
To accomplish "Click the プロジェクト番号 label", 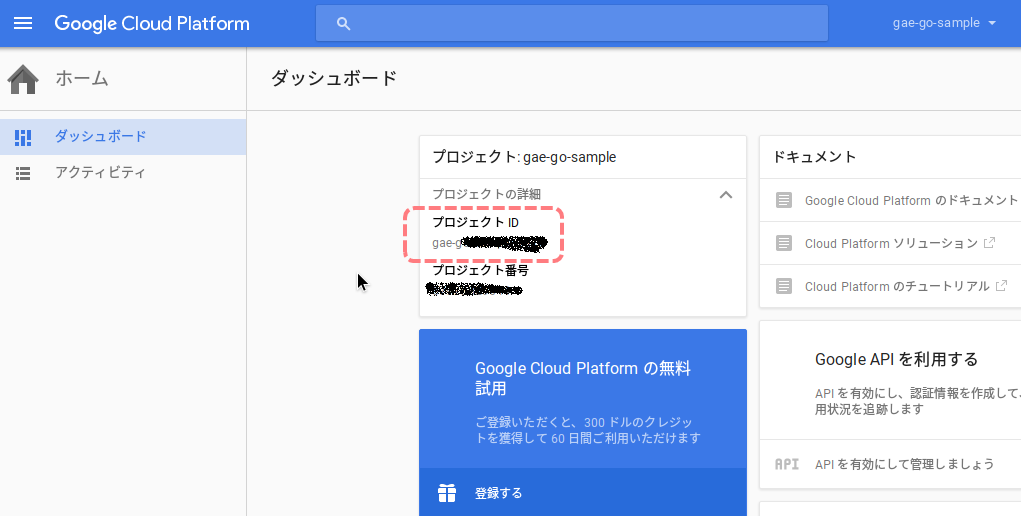I will (481, 270).
